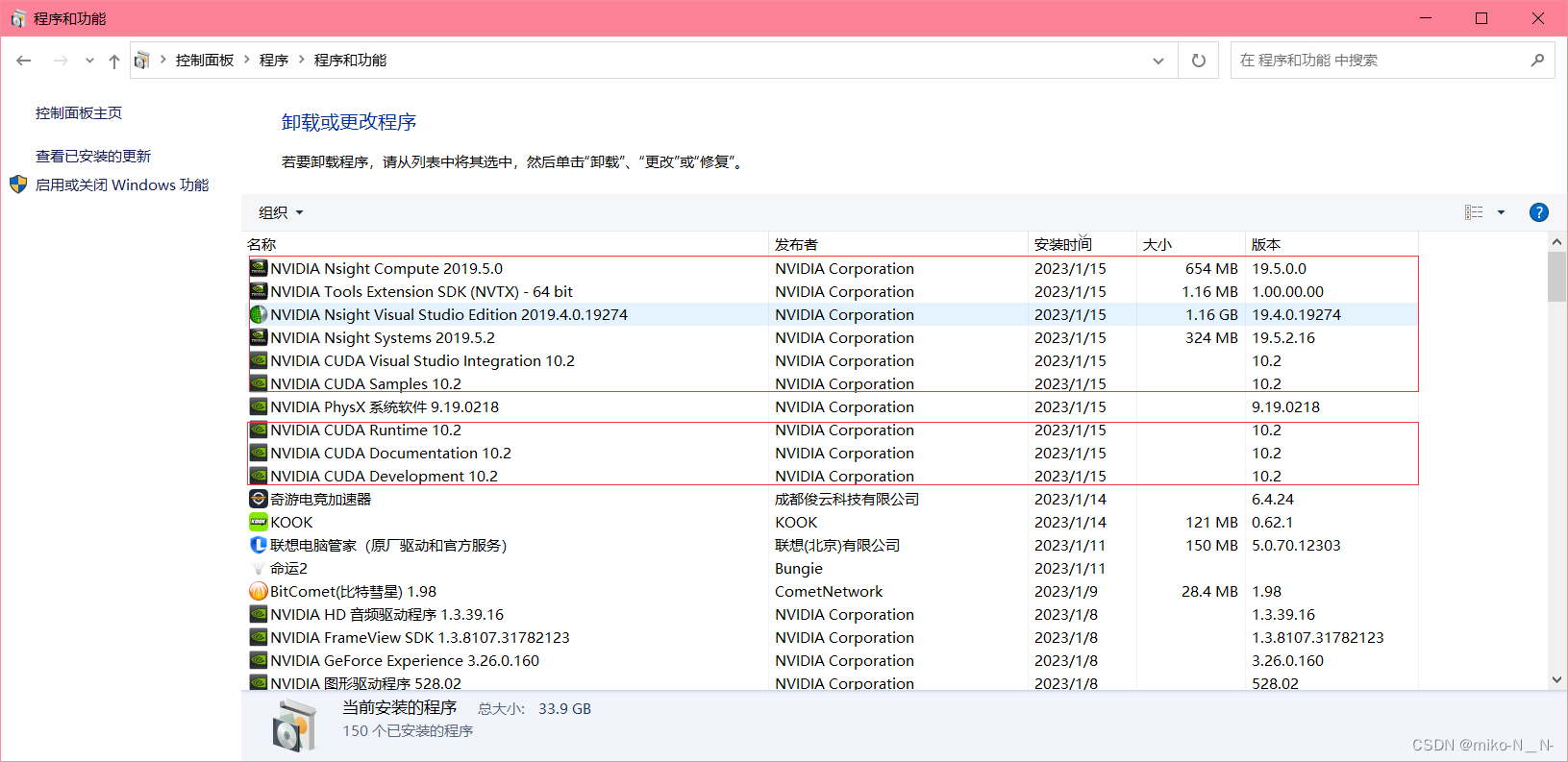Click the NVIDIA CUDA Runtime 10.2 icon
Viewport: 1568px width, 762px height.
click(x=258, y=430)
